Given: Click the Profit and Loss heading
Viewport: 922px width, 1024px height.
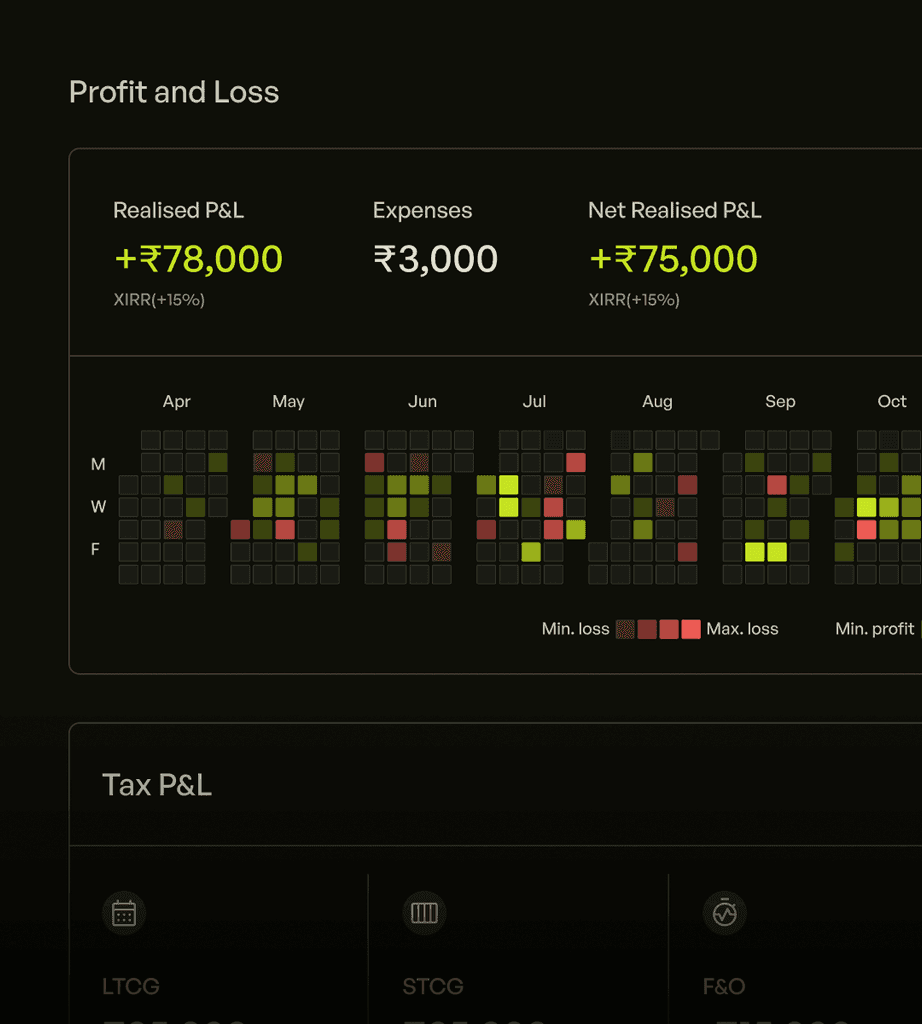Looking at the screenshot, I should [173, 92].
